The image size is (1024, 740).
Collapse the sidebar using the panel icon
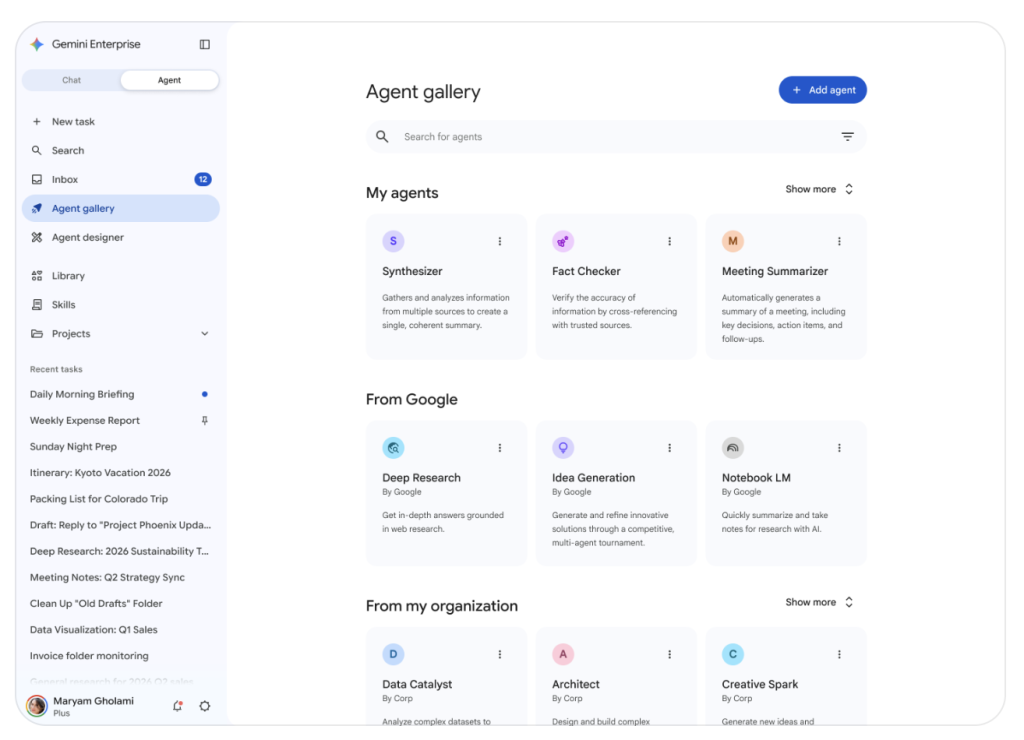point(204,44)
